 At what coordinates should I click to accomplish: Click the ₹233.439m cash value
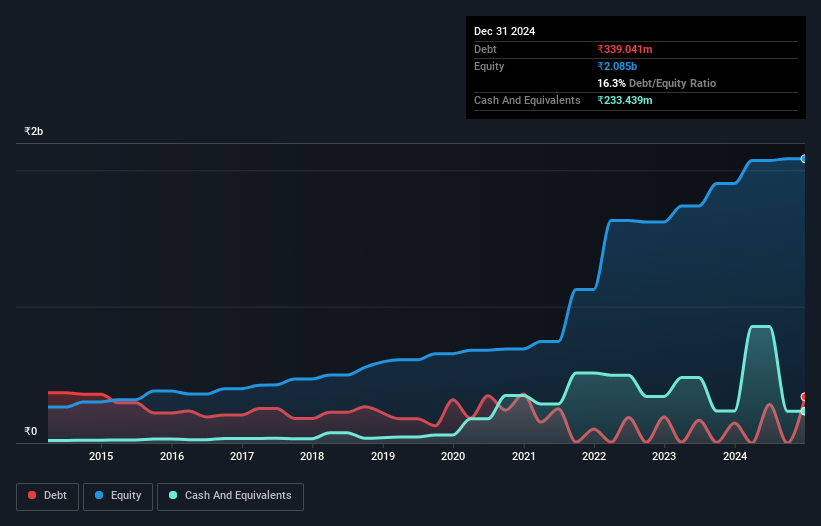(x=625, y=100)
